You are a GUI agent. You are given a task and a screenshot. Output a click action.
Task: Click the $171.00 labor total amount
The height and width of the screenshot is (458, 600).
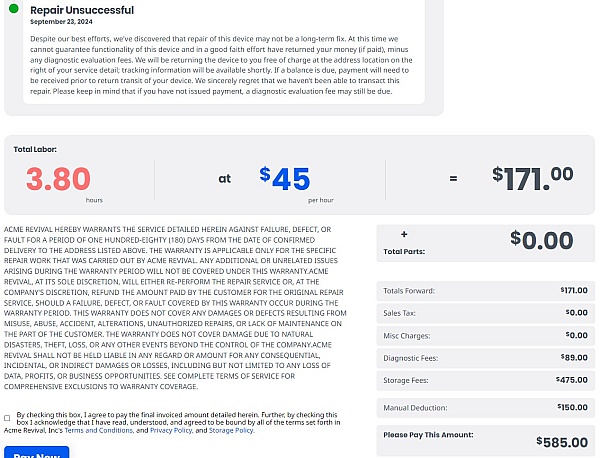tap(532, 178)
